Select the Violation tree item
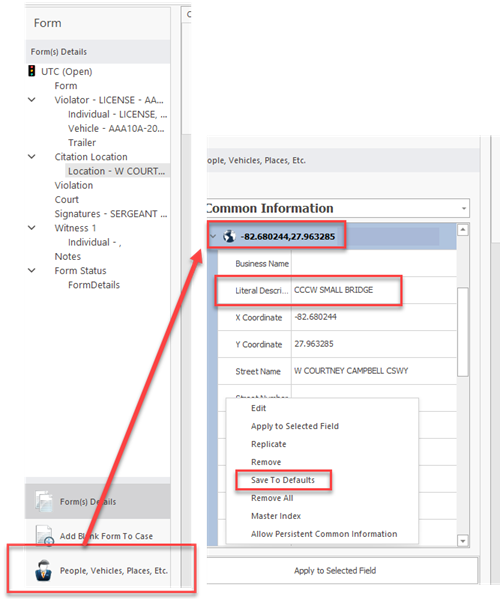The width and height of the screenshot is (500, 599). [x=74, y=185]
